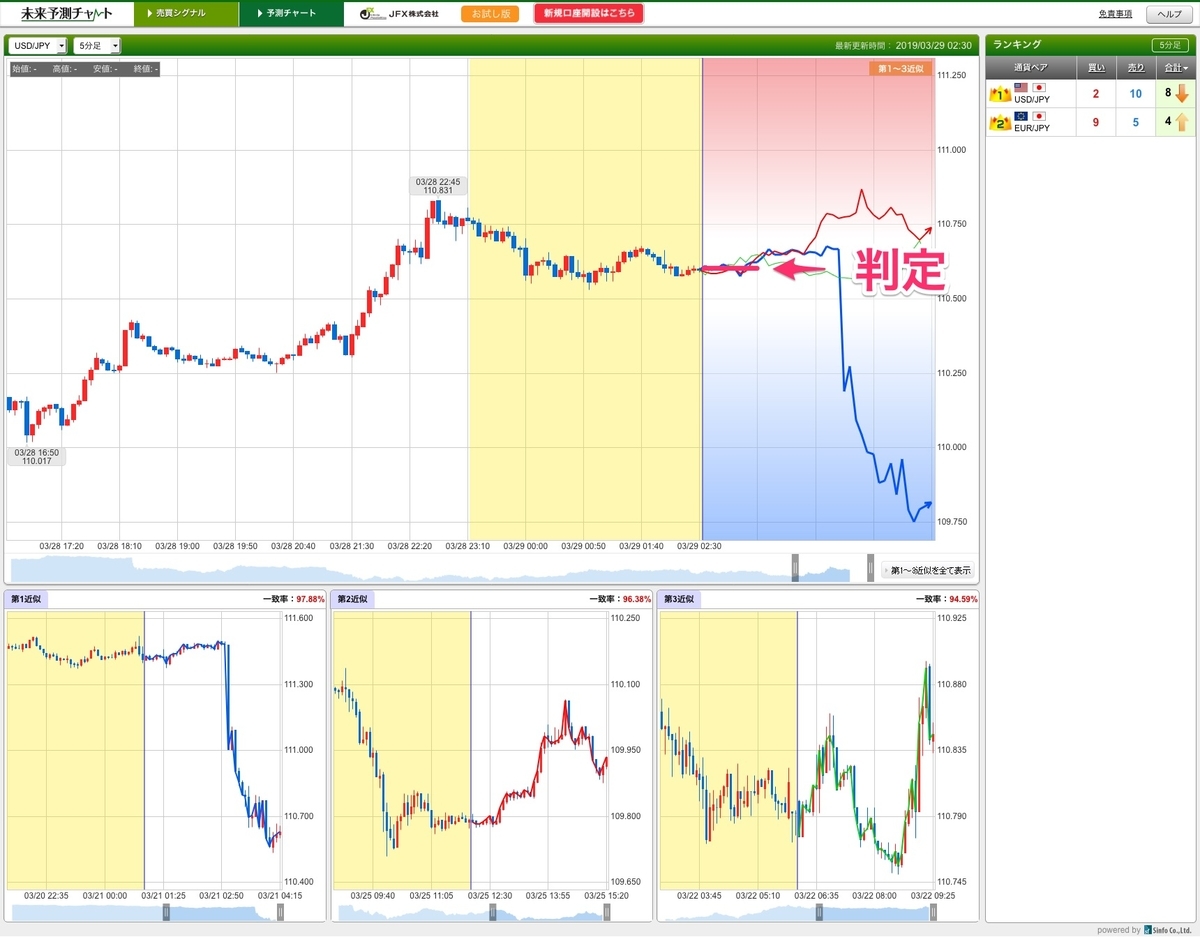Image resolution: width=1200 pixels, height=937 pixels.
Task: Click USD/JPY sell count 10
Action: (1135, 94)
